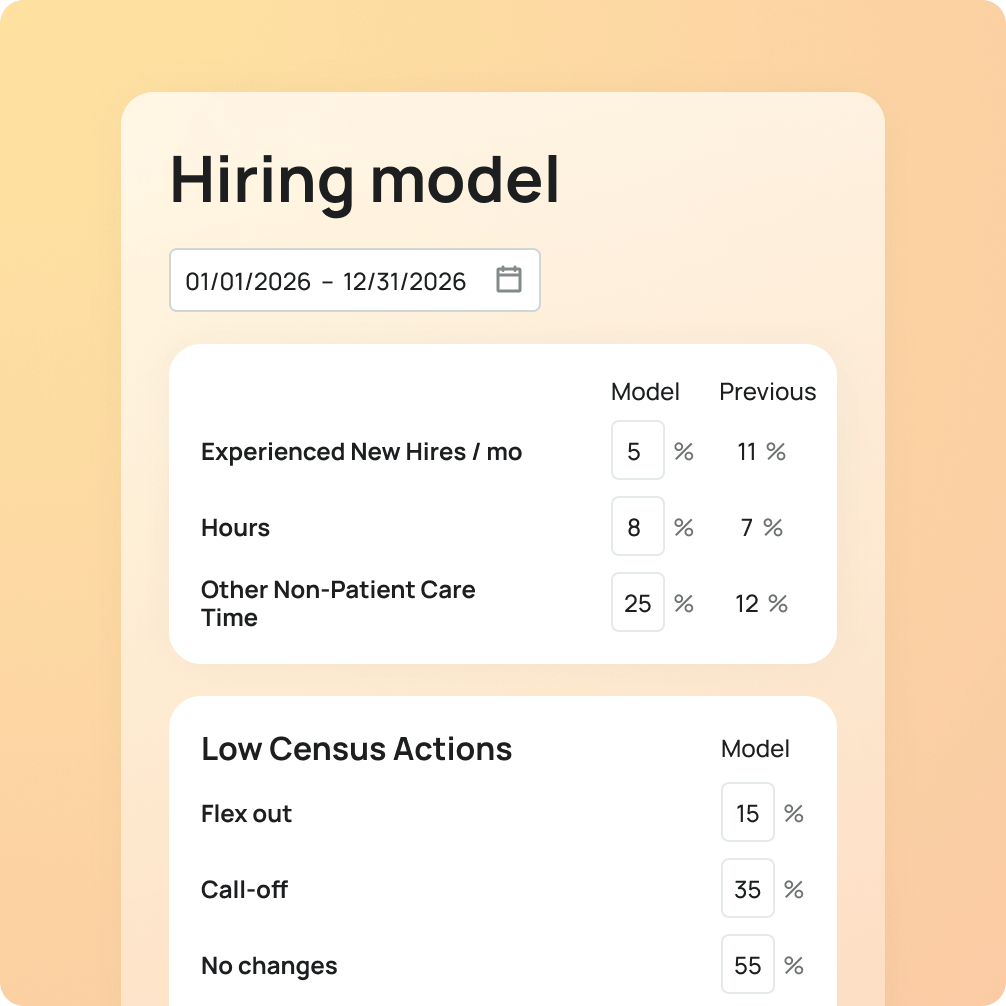Select the Flex out percentage input
1006x1006 pixels.
coord(747,812)
